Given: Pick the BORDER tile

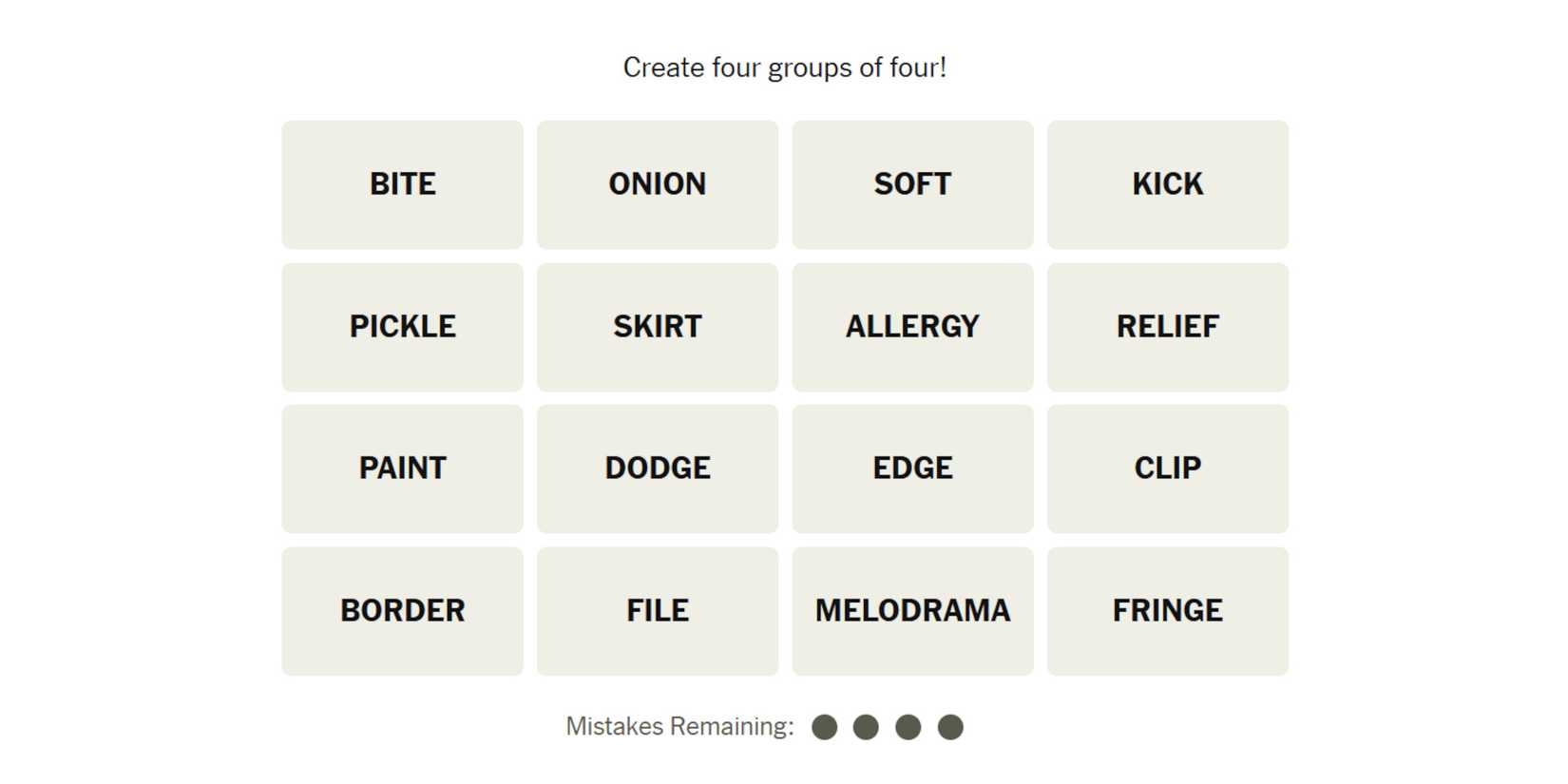Looking at the screenshot, I should [402, 611].
